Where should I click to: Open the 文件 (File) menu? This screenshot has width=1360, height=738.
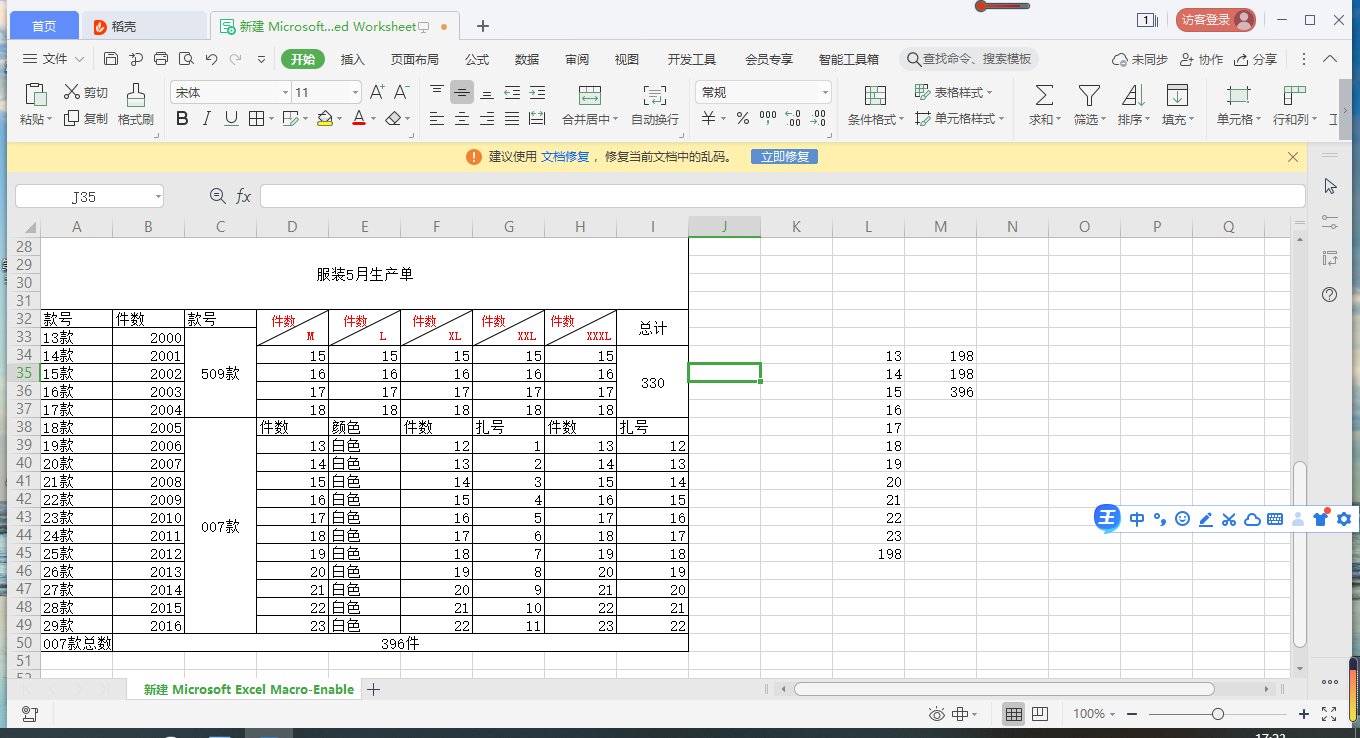pos(54,59)
